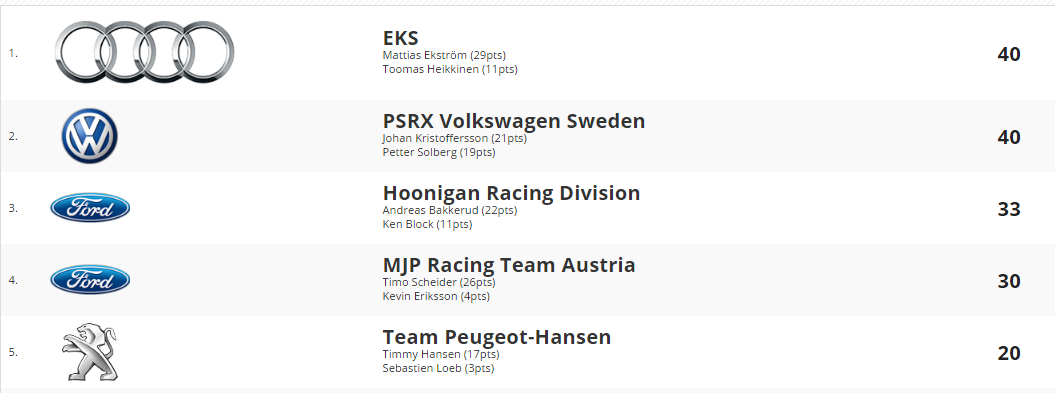
Task: Click the Volkswagen logo
Action: click(89, 136)
